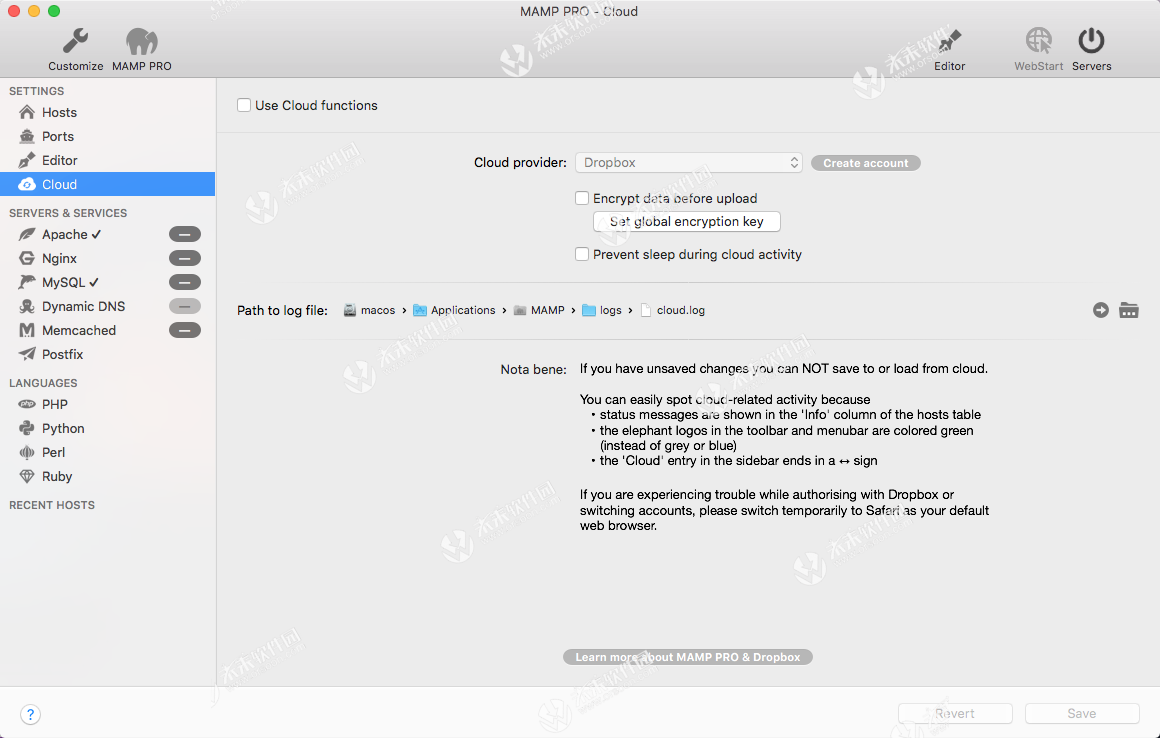1160x738 pixels.
Task: Click the RECENT HOSTS section header
Action: click(52, 505)
